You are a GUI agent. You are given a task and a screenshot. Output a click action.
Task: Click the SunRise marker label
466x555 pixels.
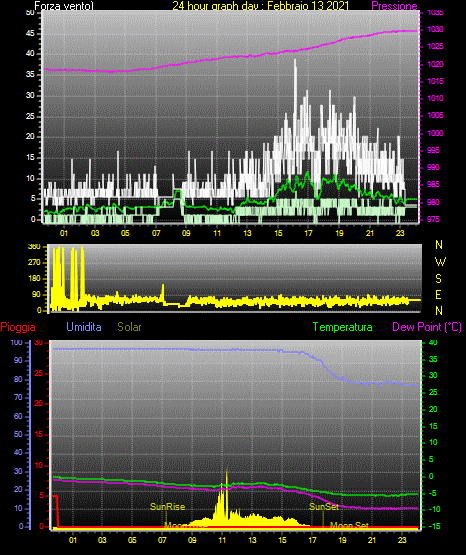coord(167,507)
